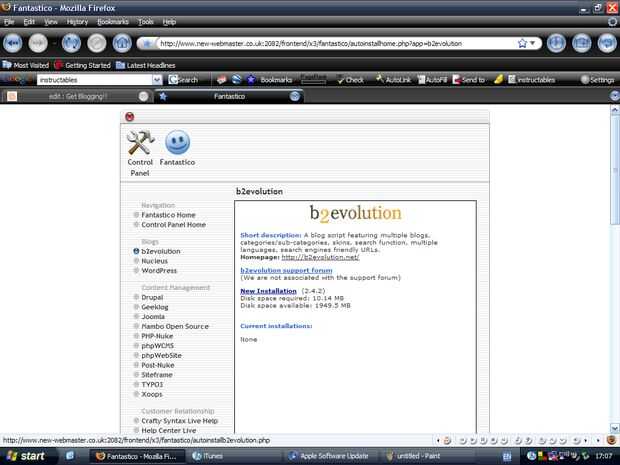Open the Windows Start button

pyautogui.click(x=26, y=456)
